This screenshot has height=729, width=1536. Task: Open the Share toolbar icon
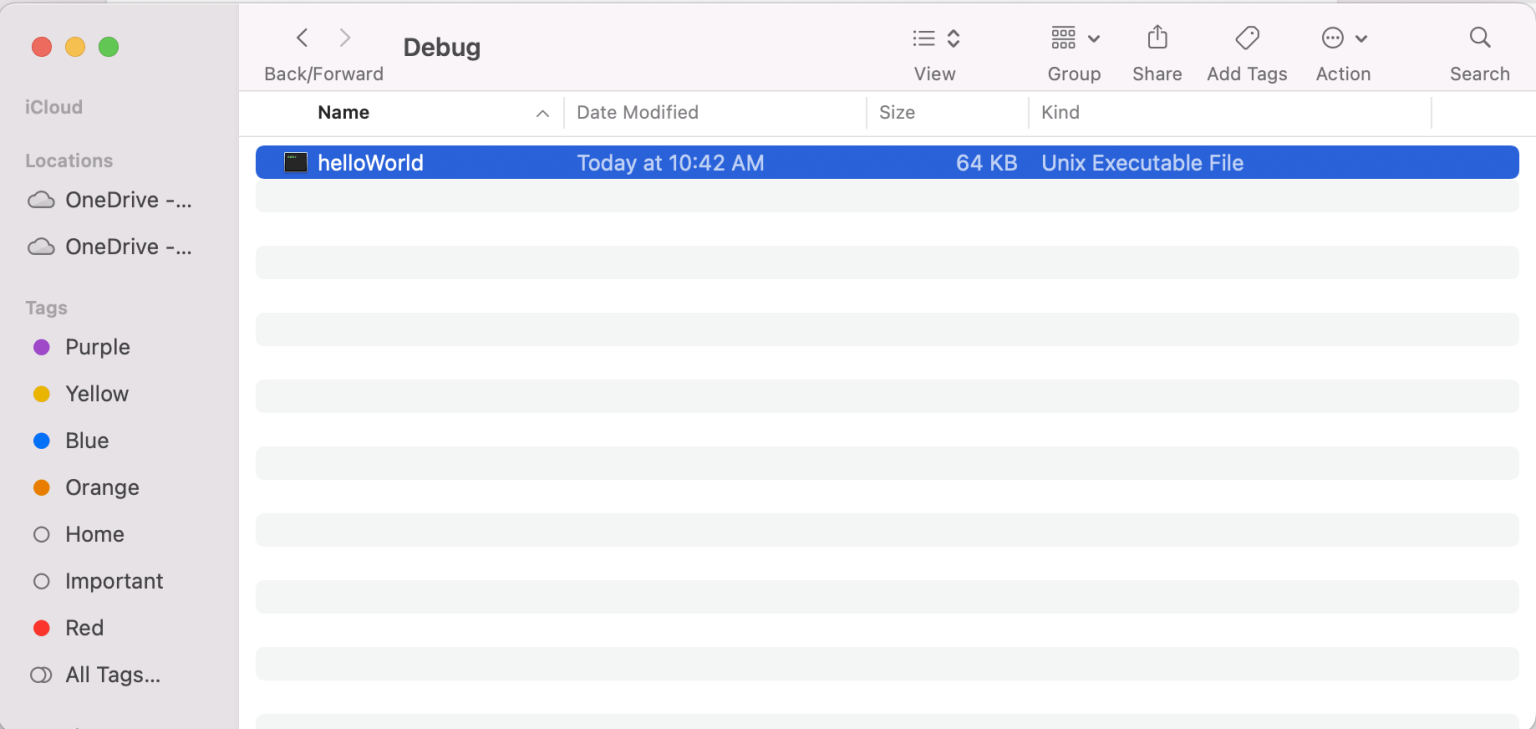(1157, 38)
